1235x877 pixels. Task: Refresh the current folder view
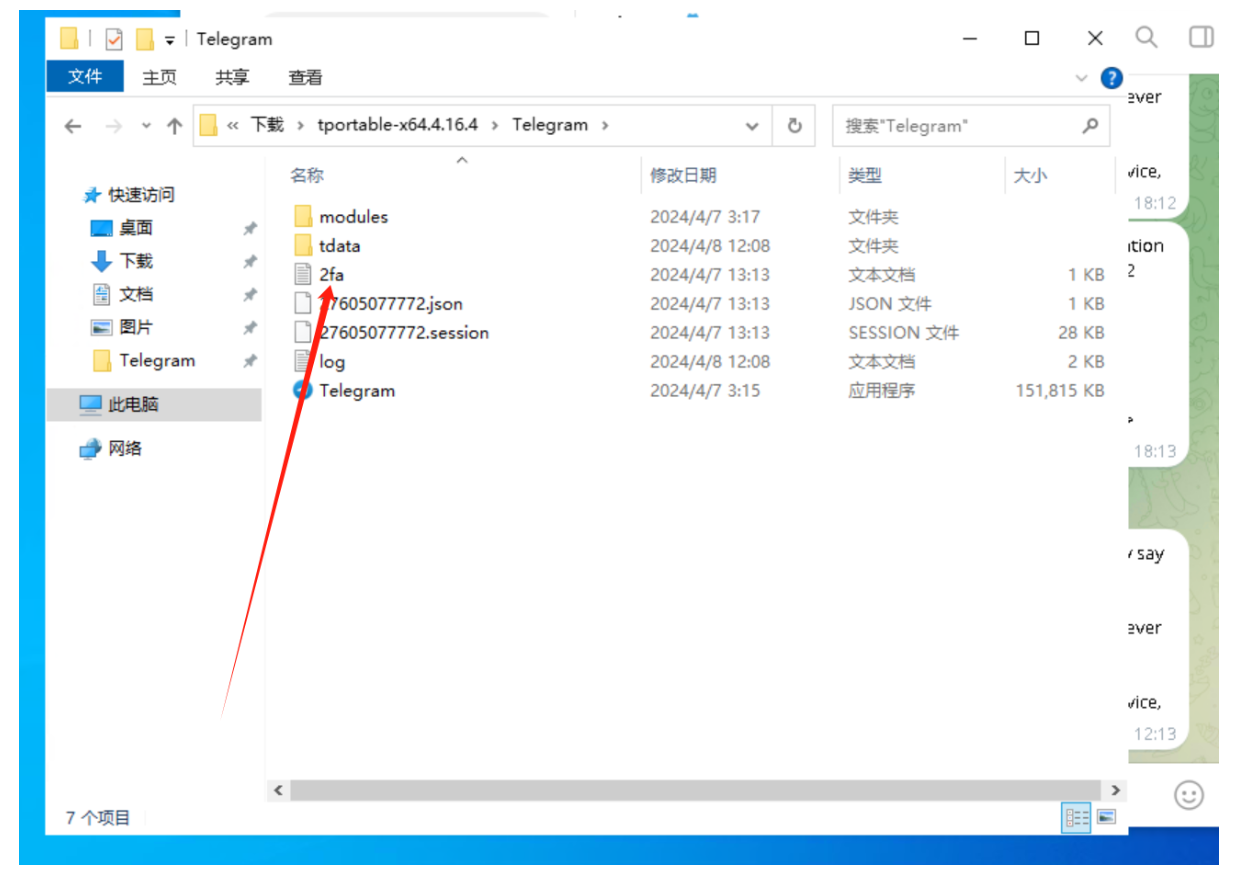(794, 126)
